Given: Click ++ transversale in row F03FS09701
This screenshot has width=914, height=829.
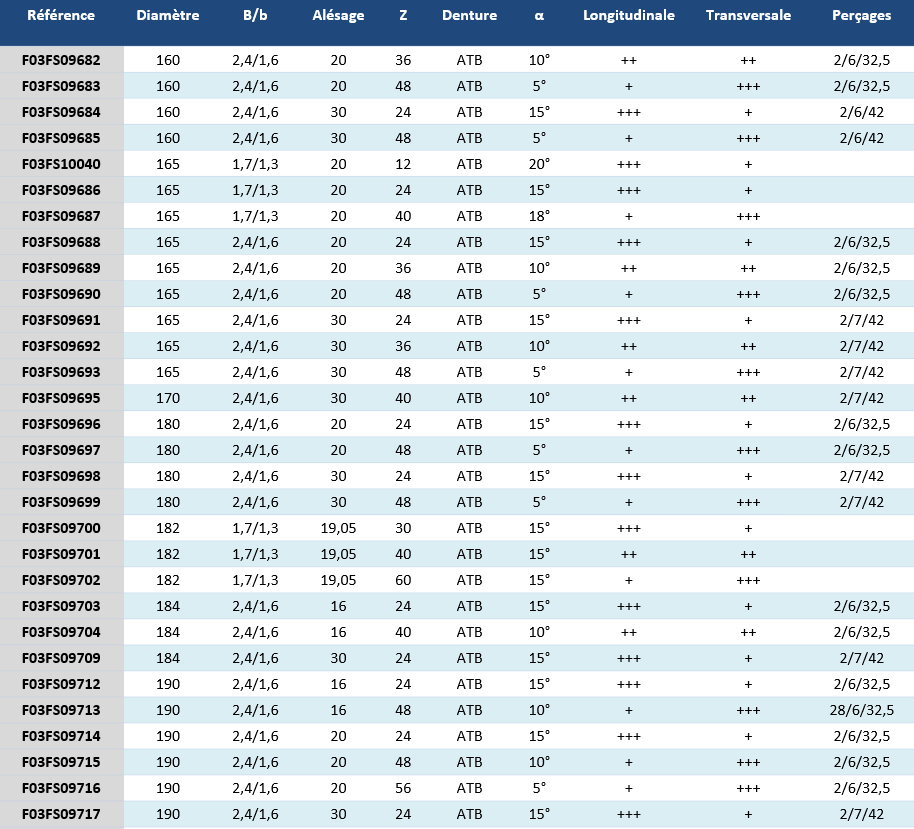Looking at the screenshot, I should point(748,554).
